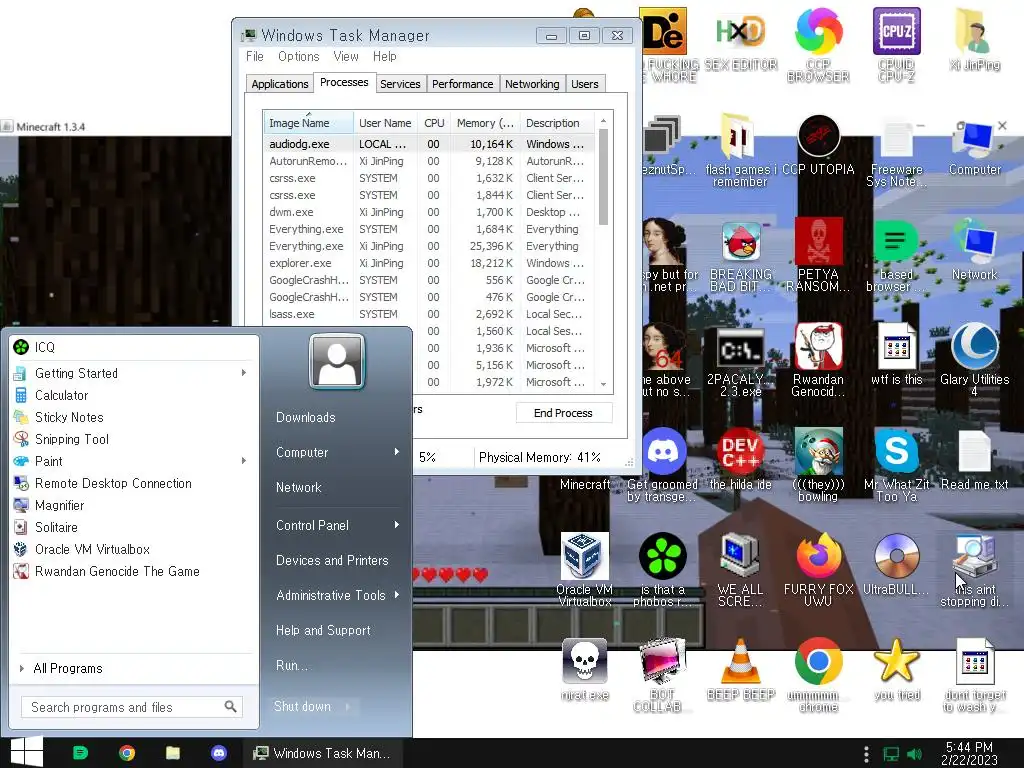Open Downloads from Start menu

[x=305, y=417]
